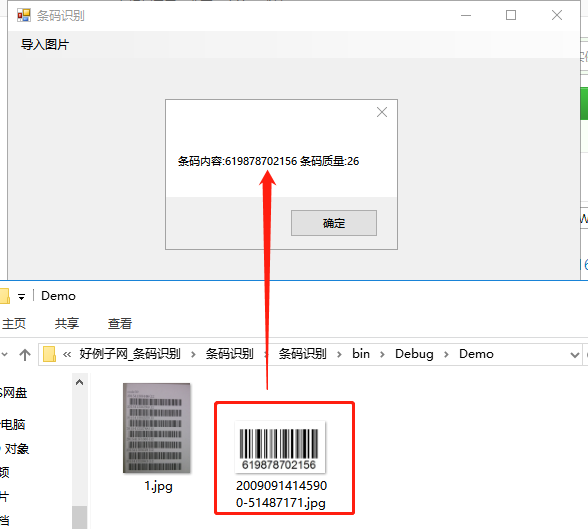Select the Demo breadcrumb segment
Screen dimensions: 588x529
(476, 354)
